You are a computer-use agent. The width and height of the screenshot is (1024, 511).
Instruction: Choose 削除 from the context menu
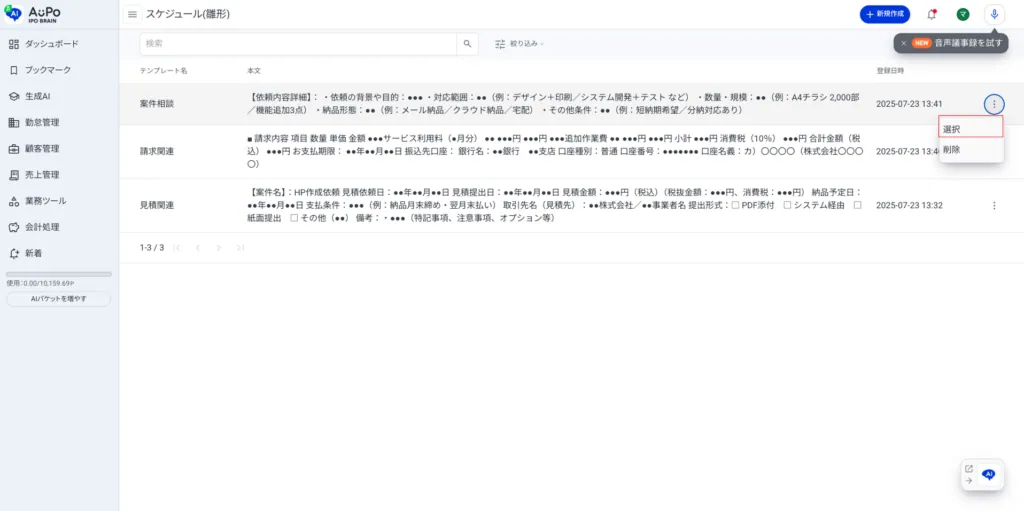[971, 150]
